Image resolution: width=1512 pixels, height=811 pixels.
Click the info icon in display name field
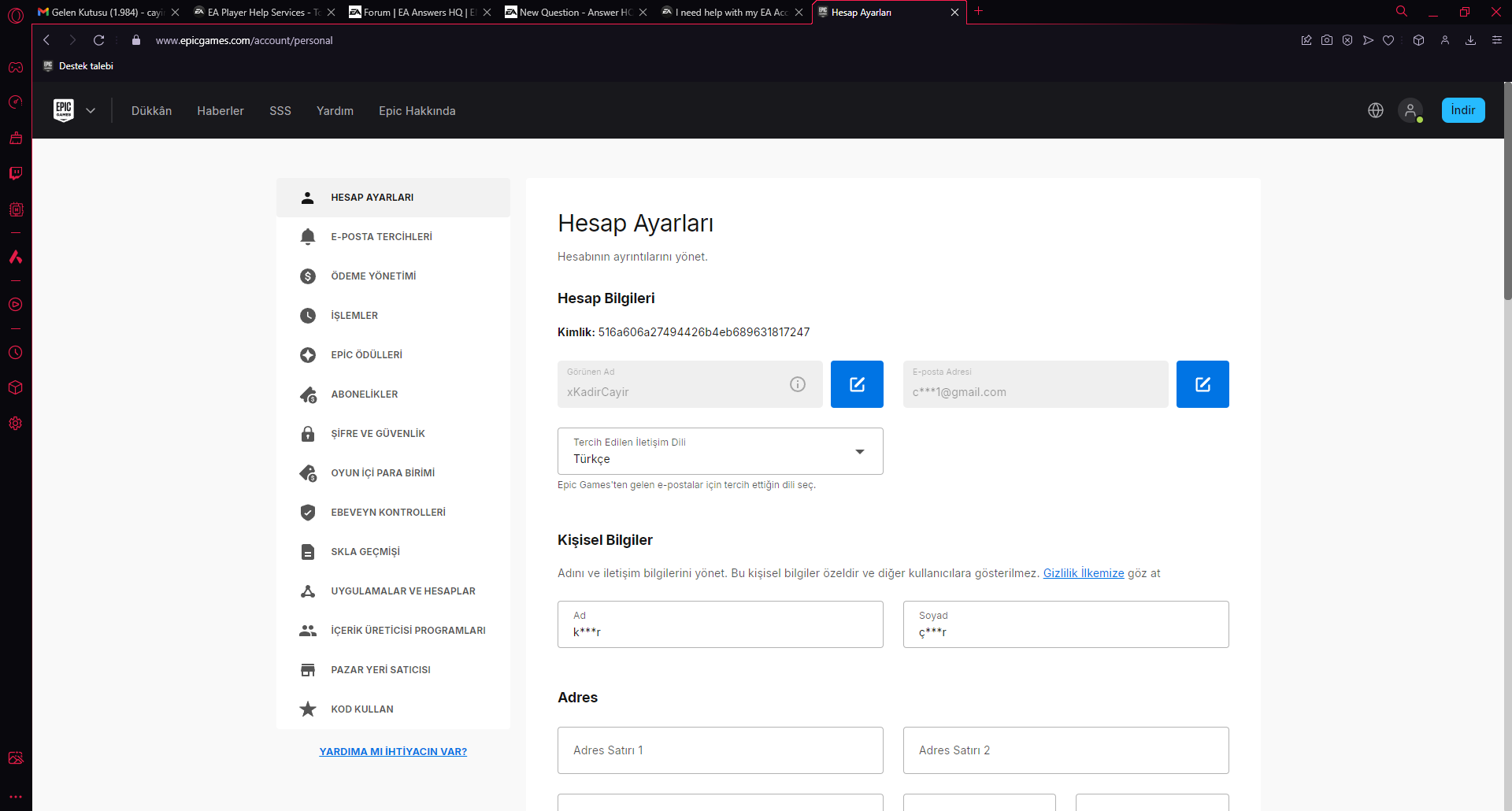[798, 384]
